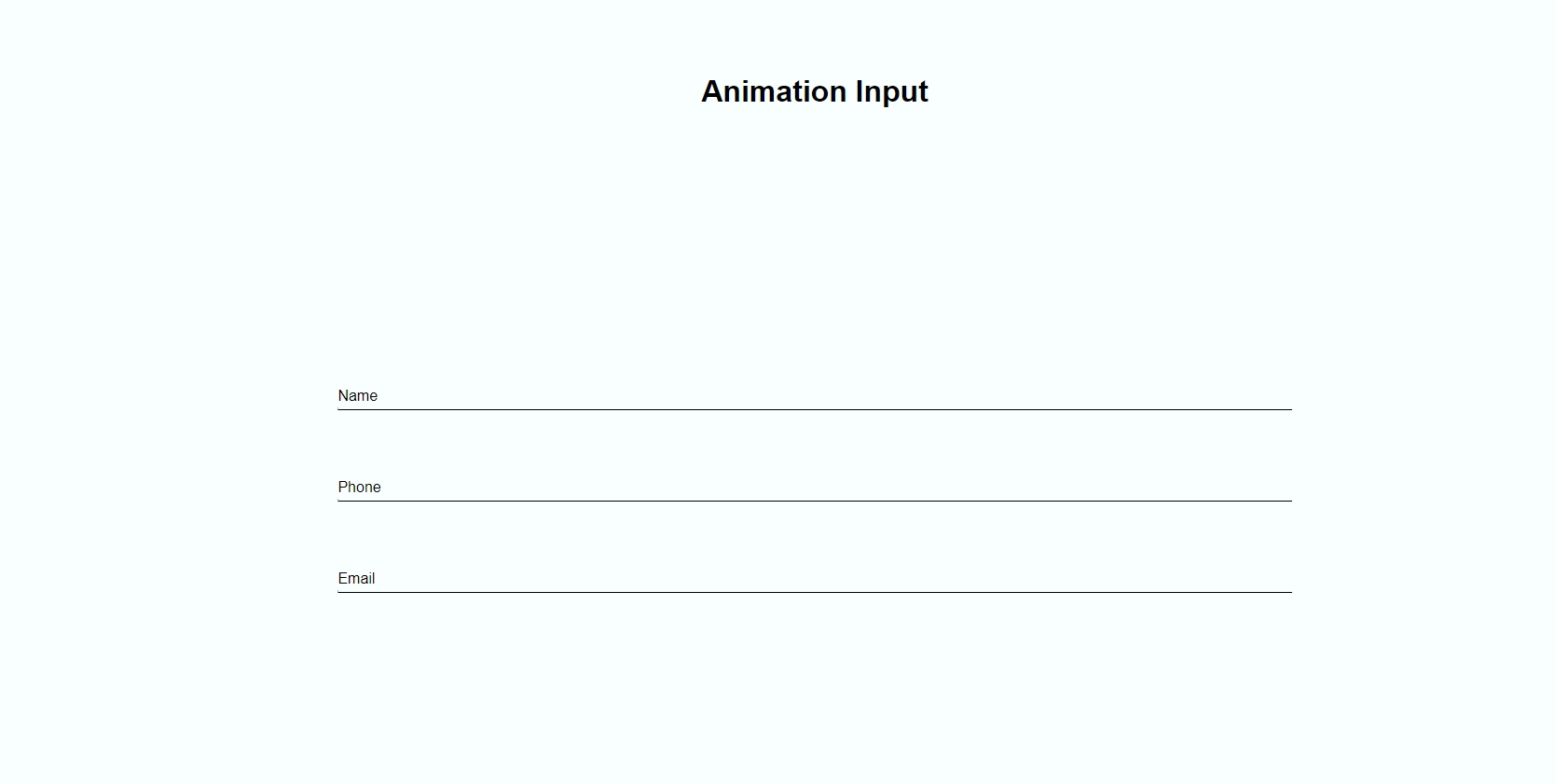
Task: Activate the text box labeled Phone
Action: click(814, 488)
